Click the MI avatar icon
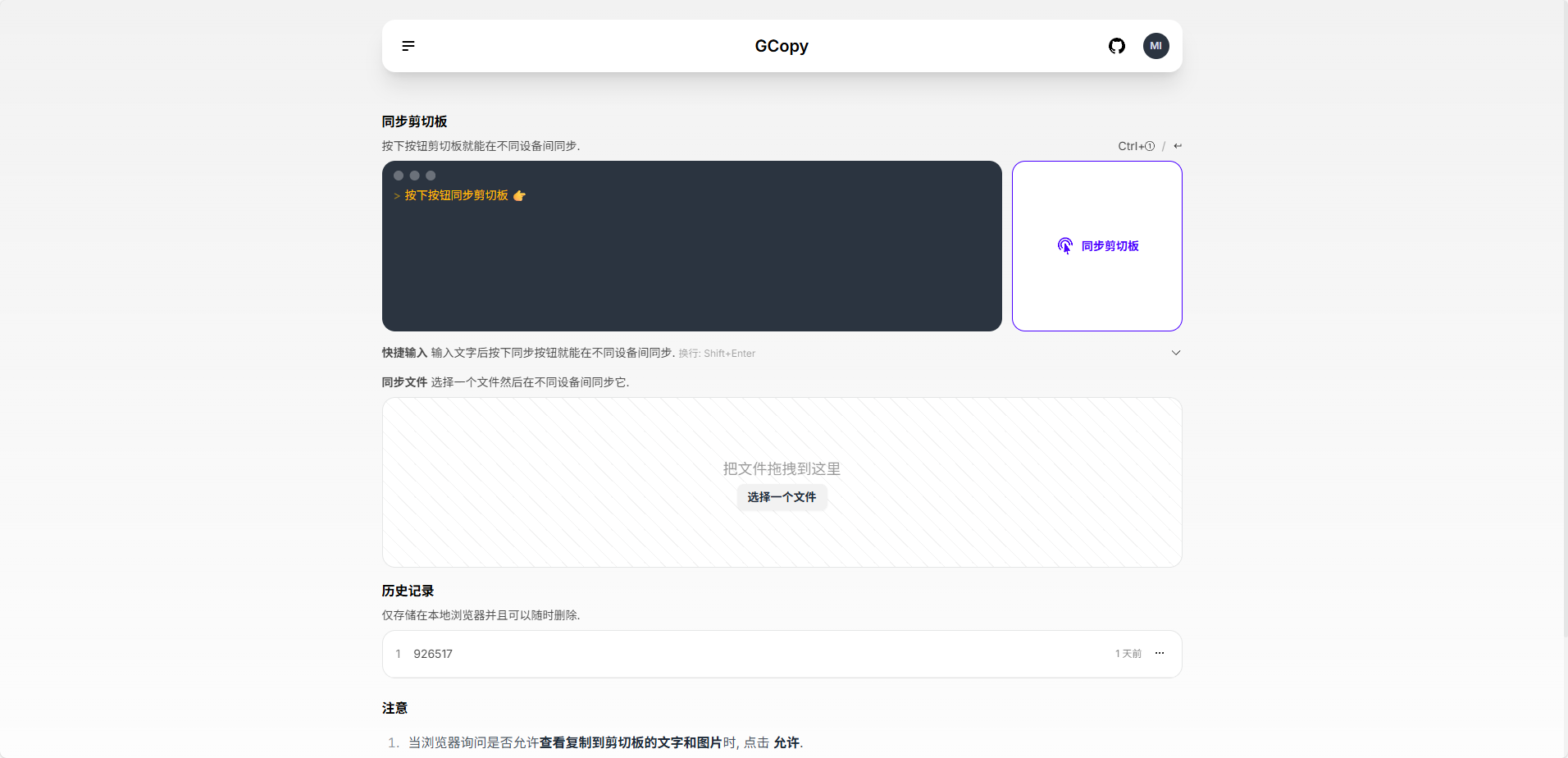1568x758 pixels. pyautogui.click(x=1156, y=46)
